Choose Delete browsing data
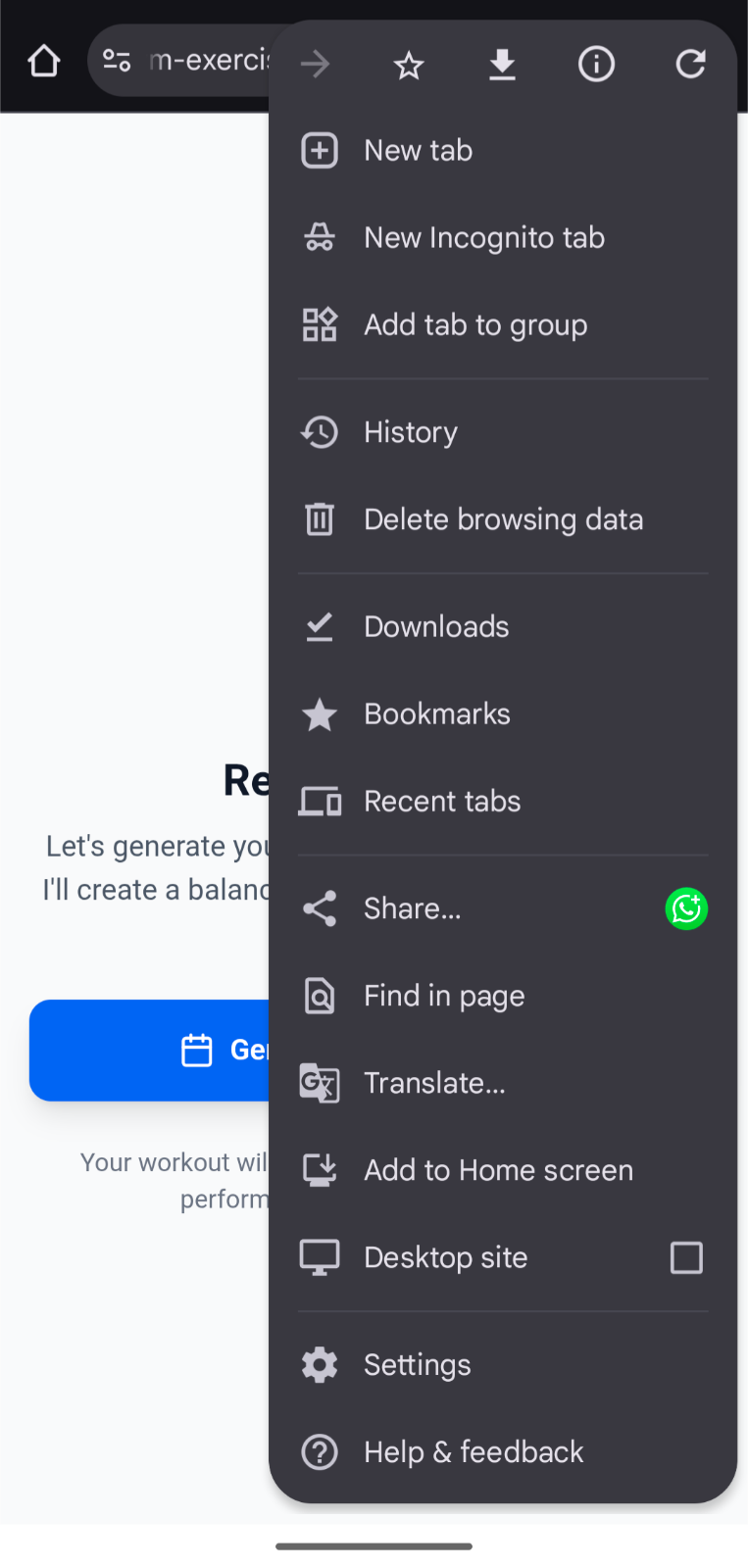The width and height of the screenshot is (748, 1568). tap(503, 519)
